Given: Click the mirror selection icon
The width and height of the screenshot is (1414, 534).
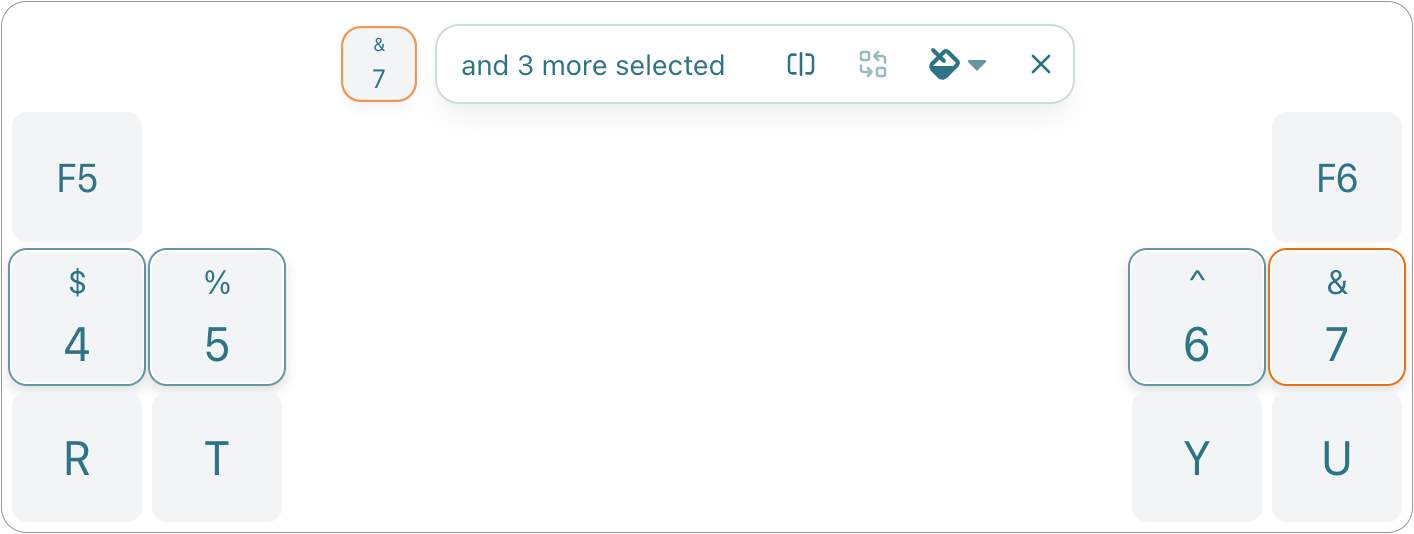Looking at the screenshot, I should (x=800, y=65).
